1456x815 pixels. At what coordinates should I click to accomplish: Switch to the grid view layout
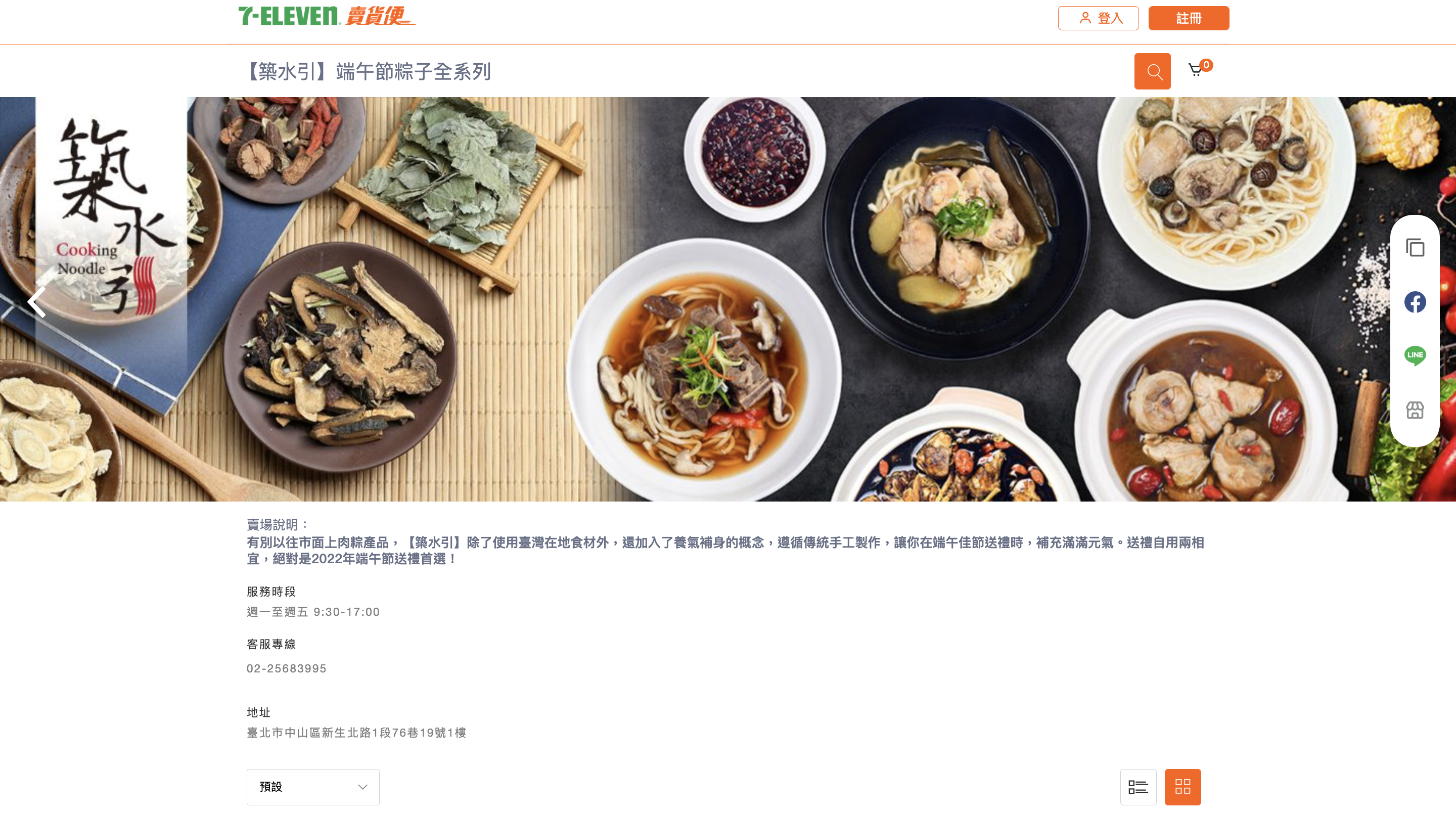point(1182,786)
